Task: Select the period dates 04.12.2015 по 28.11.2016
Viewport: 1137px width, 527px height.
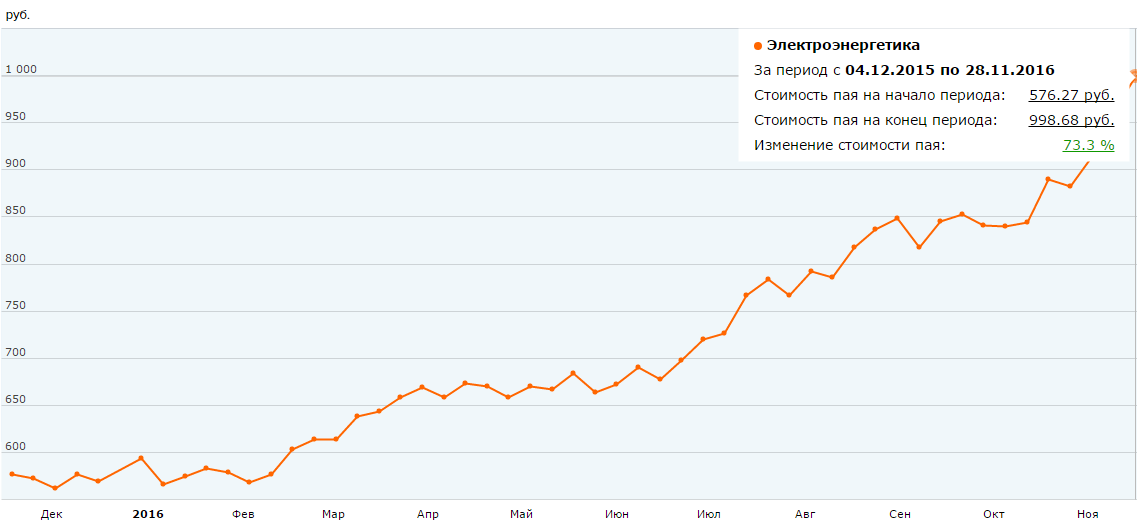Action: point(950,70)
